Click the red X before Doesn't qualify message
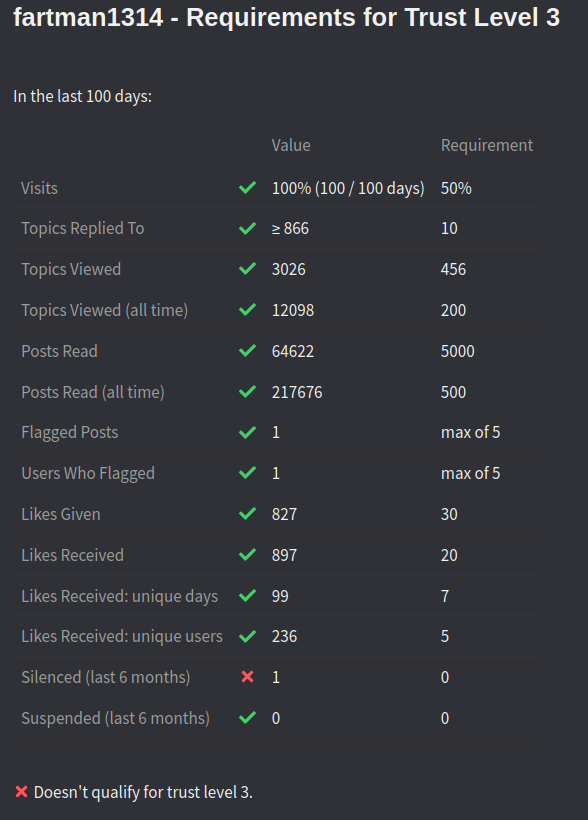588x820 pixels. click(21, 792)
